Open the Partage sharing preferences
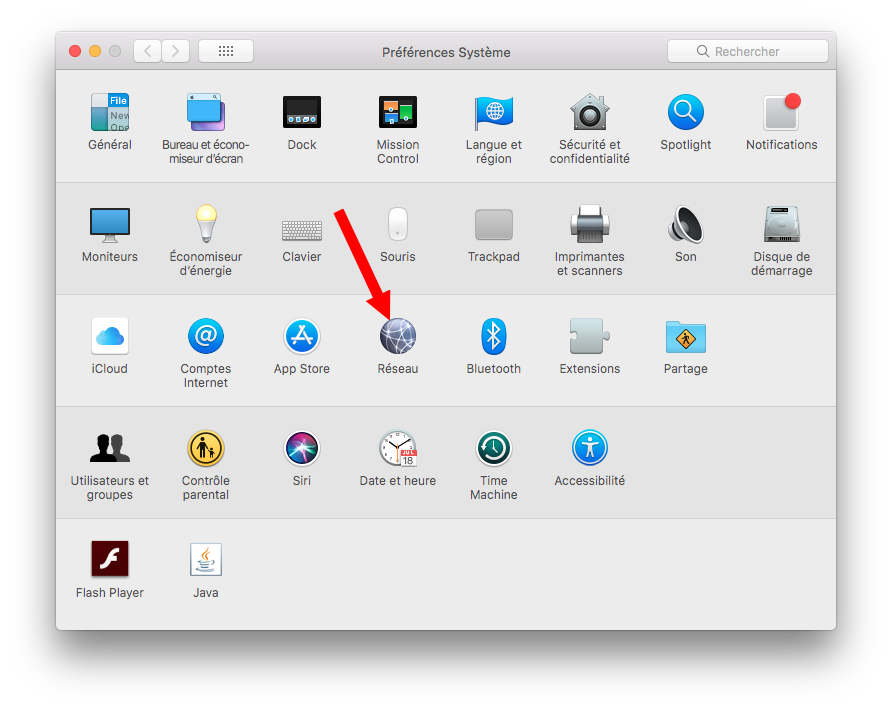The height and width of the screenshot is (710, 892). coord(685,337)
